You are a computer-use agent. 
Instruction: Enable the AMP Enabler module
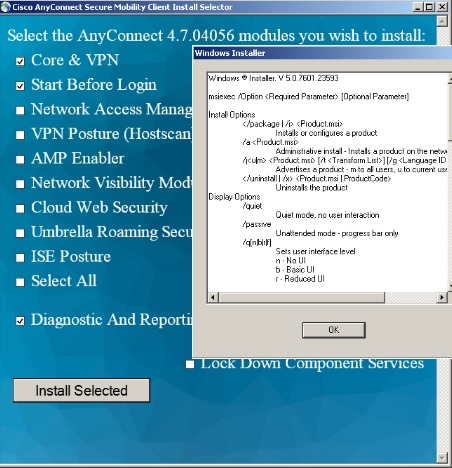click(x=20, y=160)
